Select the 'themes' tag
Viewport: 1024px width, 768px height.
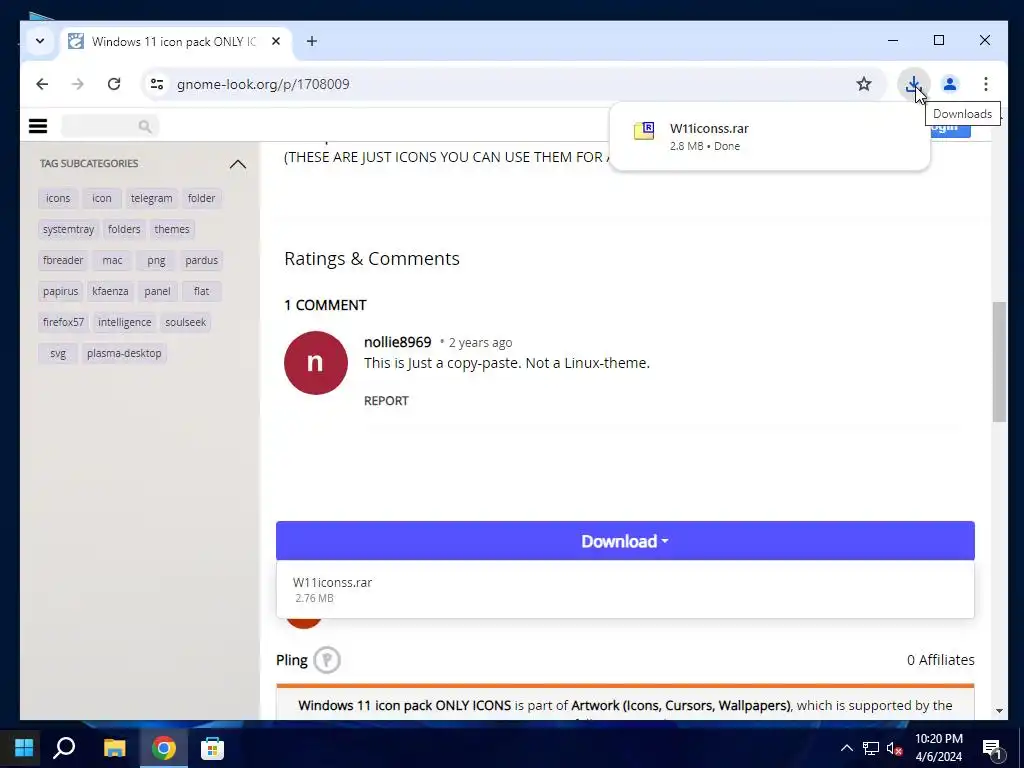point(172,229)
